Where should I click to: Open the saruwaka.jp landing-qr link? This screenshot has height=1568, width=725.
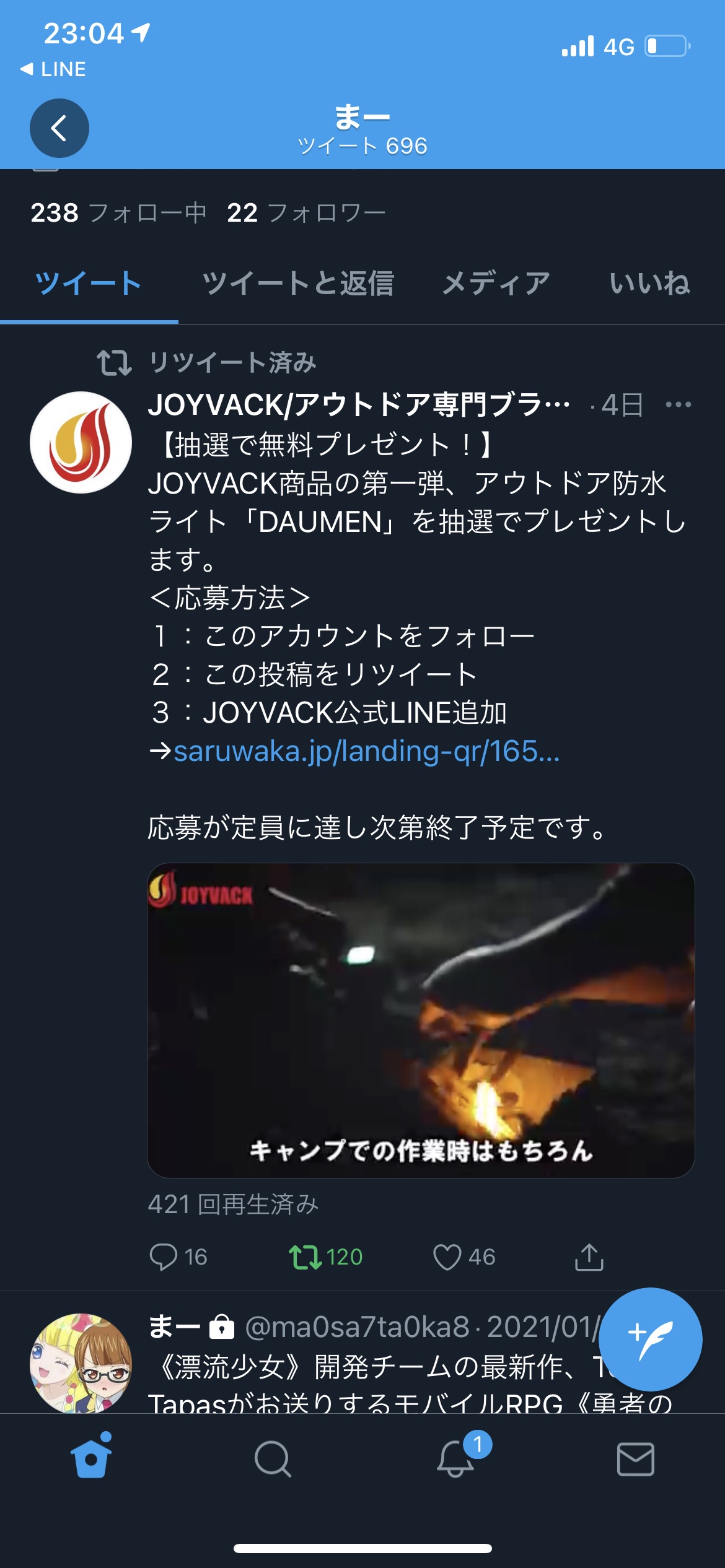click(x=366, y=751)
